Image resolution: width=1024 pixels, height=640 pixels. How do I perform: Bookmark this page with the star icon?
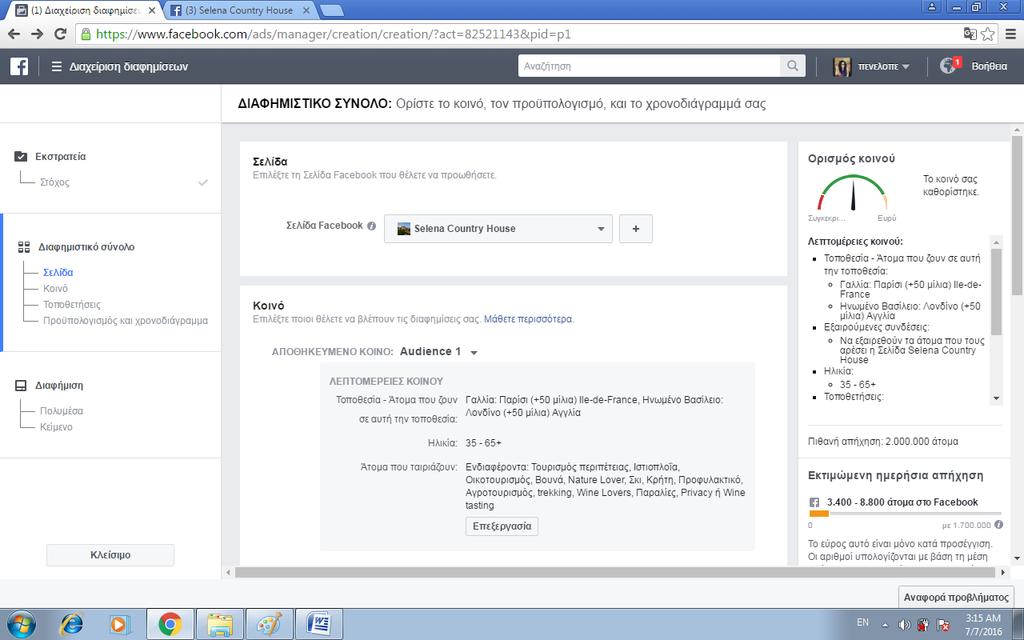pos(987,34)
